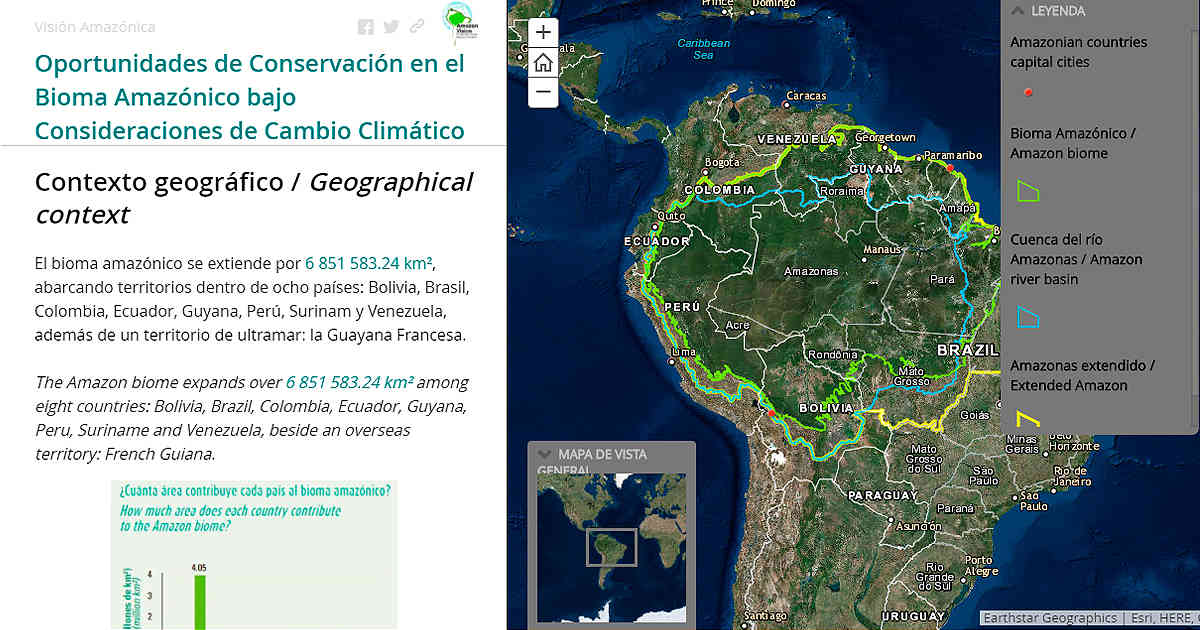Screen dimensions: 1200x630
Task: Click the Oportunidades de Conservación story title
Action: click(250, 97)
